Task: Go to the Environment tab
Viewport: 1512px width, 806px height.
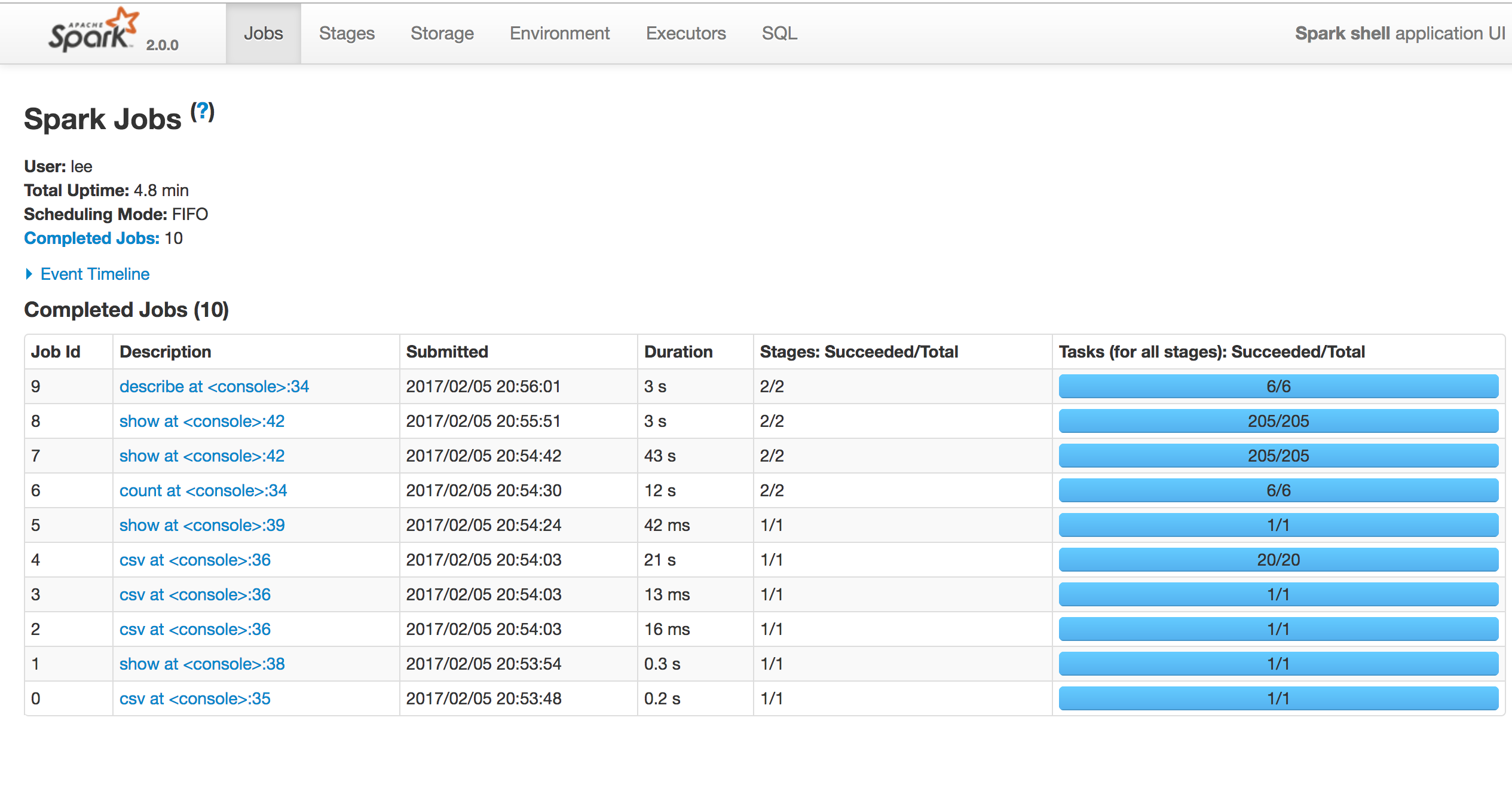Action: 559,33
